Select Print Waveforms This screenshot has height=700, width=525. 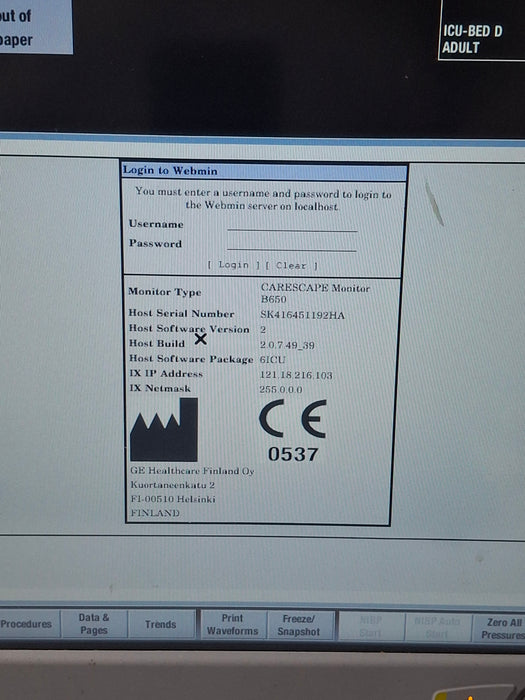click(x=233, y=625)
